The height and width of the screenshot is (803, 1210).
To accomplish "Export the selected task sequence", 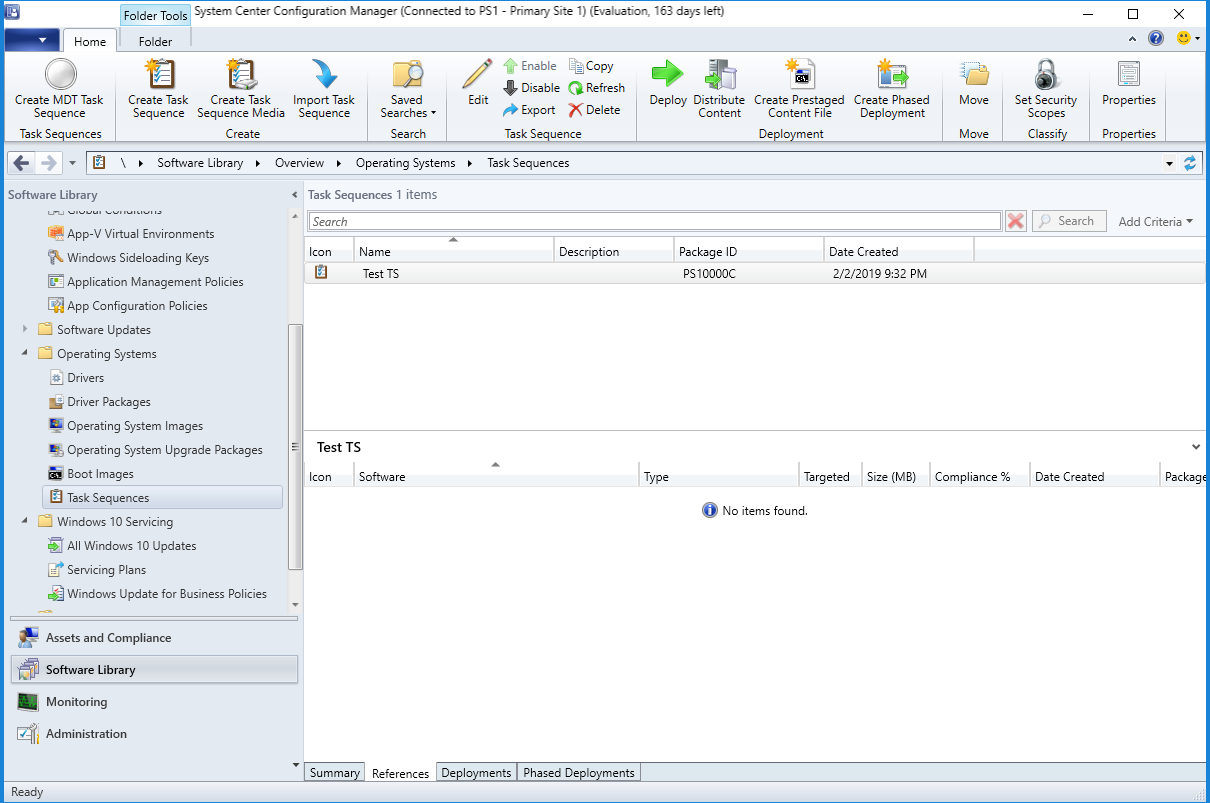I will click(x=529, y=110).
